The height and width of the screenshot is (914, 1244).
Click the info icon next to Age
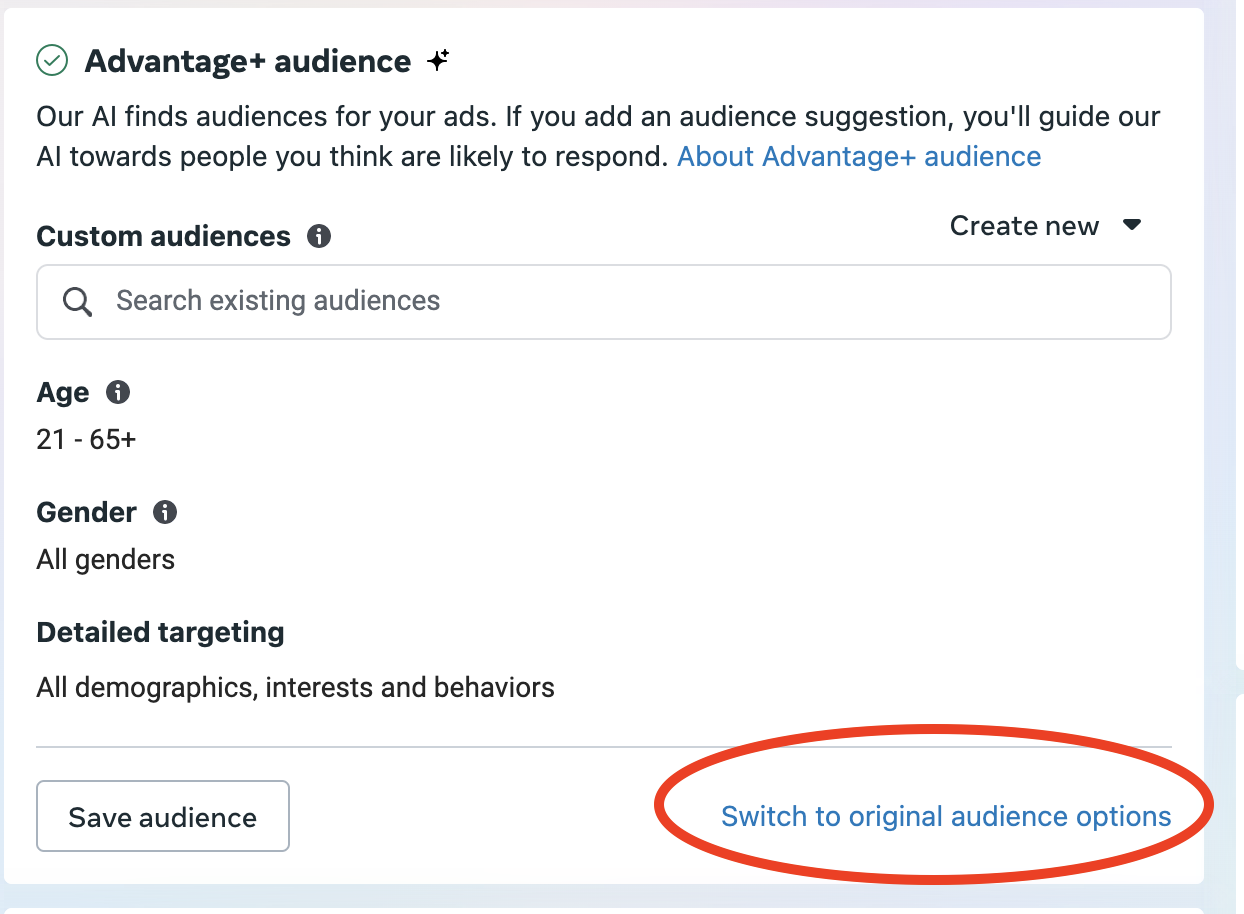pyautogui.click(x=118, y=392)
